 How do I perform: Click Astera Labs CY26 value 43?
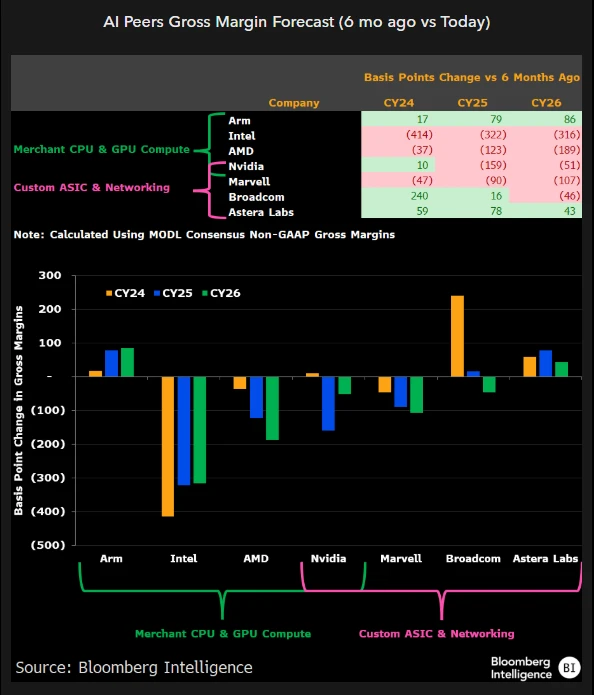[570, 211]
